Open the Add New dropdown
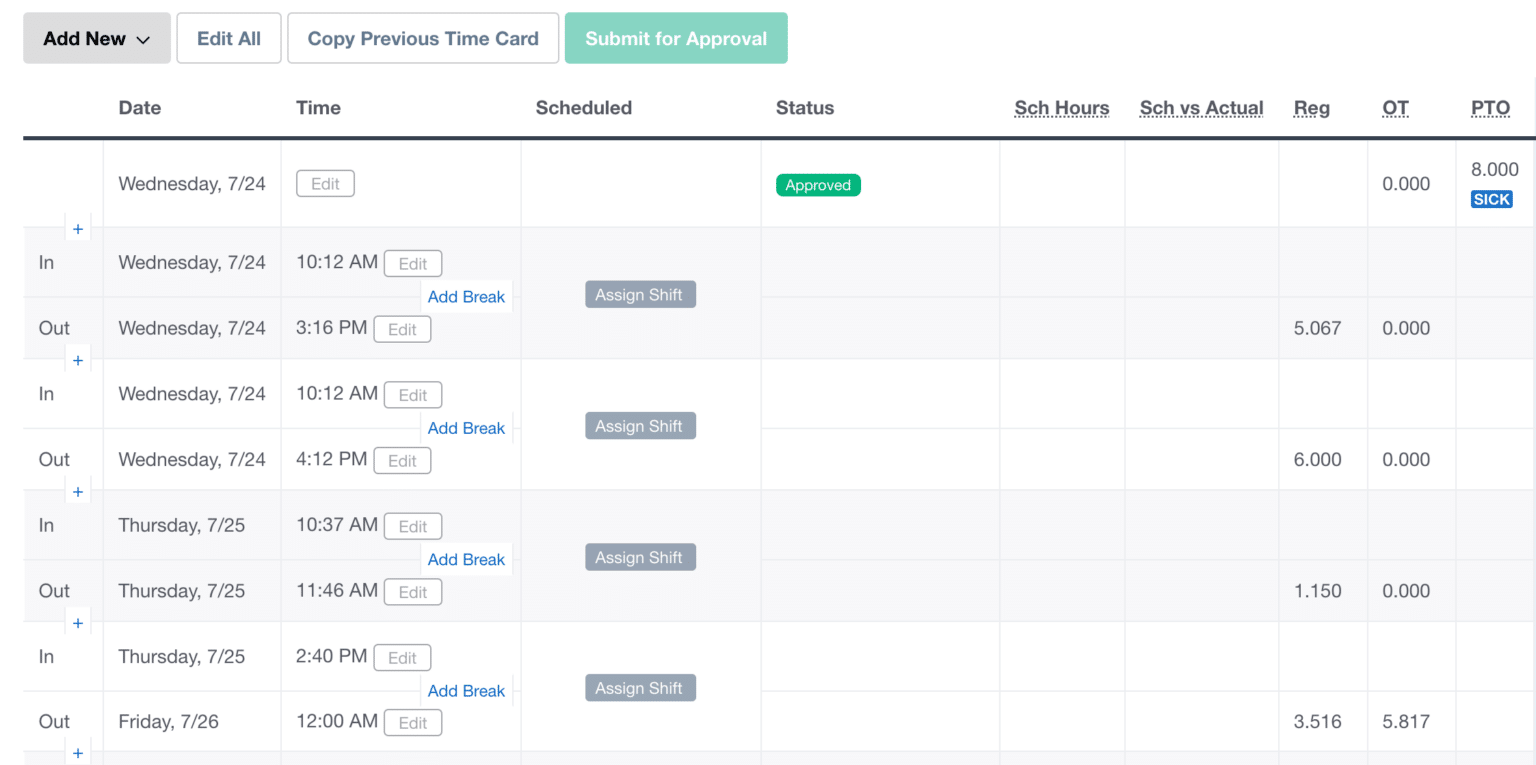This screenshot has width=1536, height=765. [x=97, y=39]
